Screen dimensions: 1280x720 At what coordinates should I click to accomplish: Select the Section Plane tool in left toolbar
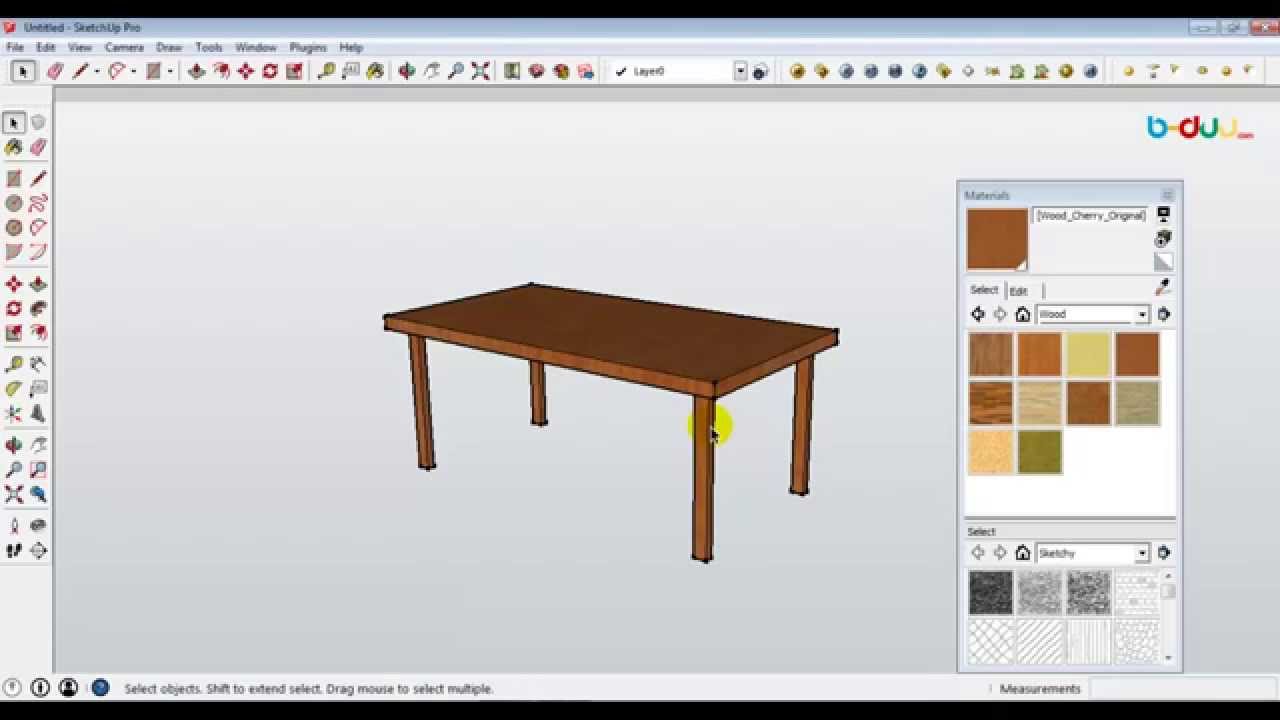tap(38, 550)
